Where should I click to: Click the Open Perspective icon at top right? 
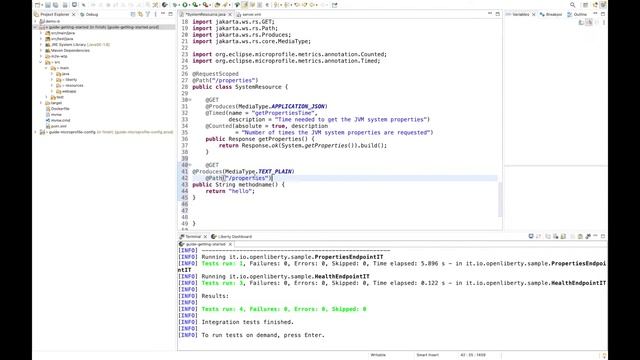click(x=585, y=5)
